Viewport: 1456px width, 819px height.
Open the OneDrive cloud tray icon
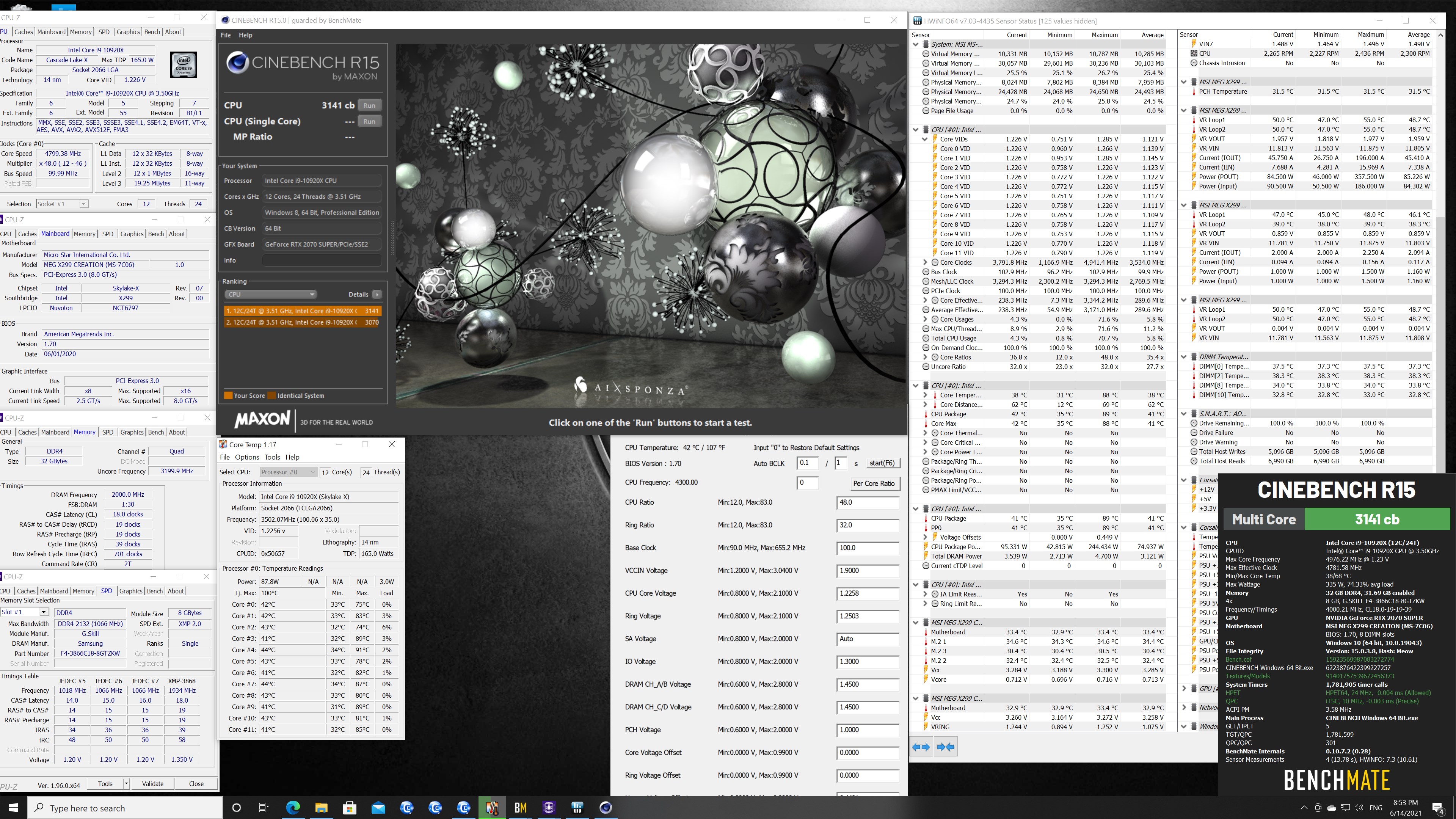pos(1332,808)
